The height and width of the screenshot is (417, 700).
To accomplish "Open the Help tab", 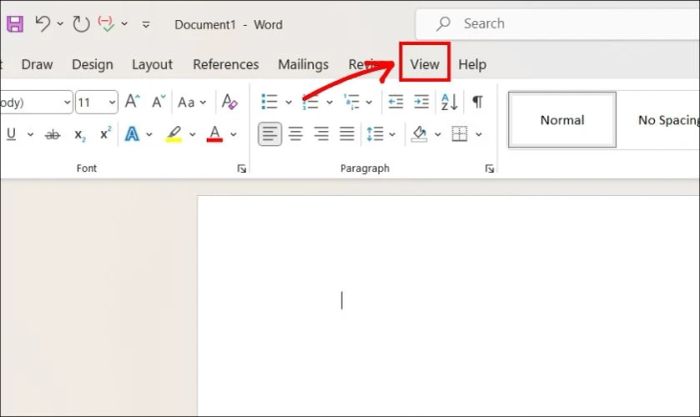I will pyautogui.click(x=472, y=64).
